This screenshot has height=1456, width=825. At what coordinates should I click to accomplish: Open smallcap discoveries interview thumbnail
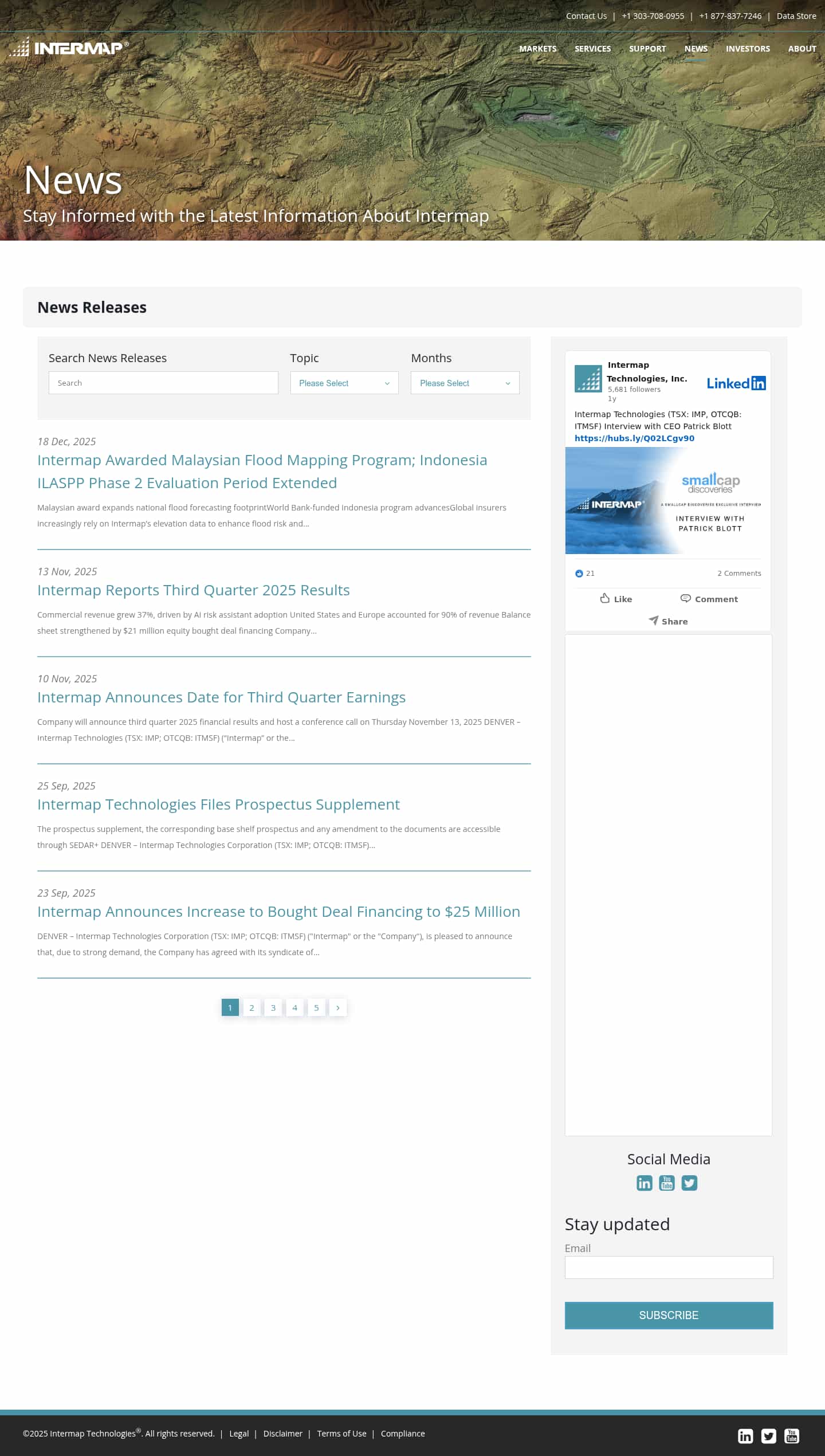click(668, 500)
